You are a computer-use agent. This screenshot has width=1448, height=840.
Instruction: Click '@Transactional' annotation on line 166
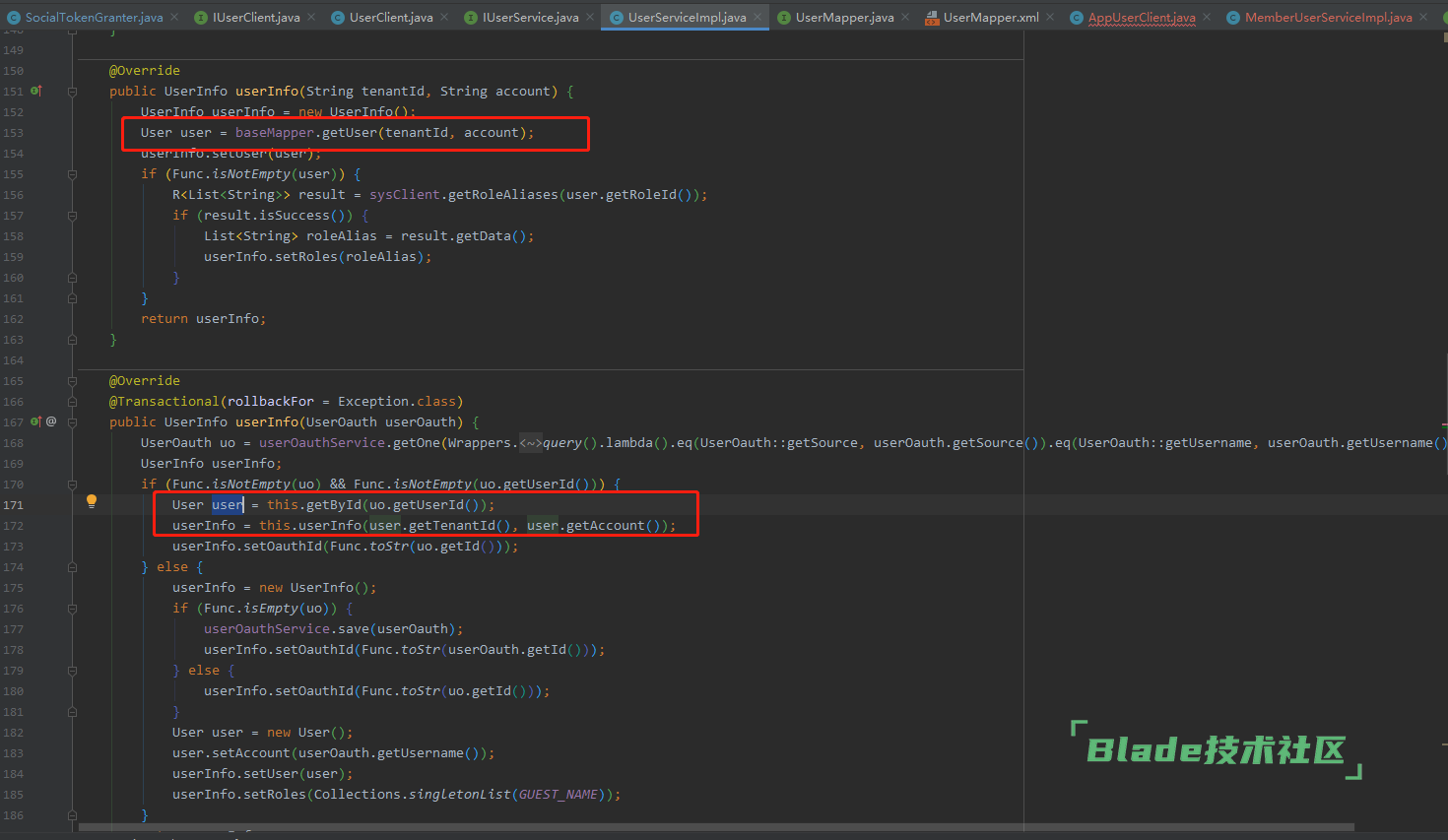[165, 402]
